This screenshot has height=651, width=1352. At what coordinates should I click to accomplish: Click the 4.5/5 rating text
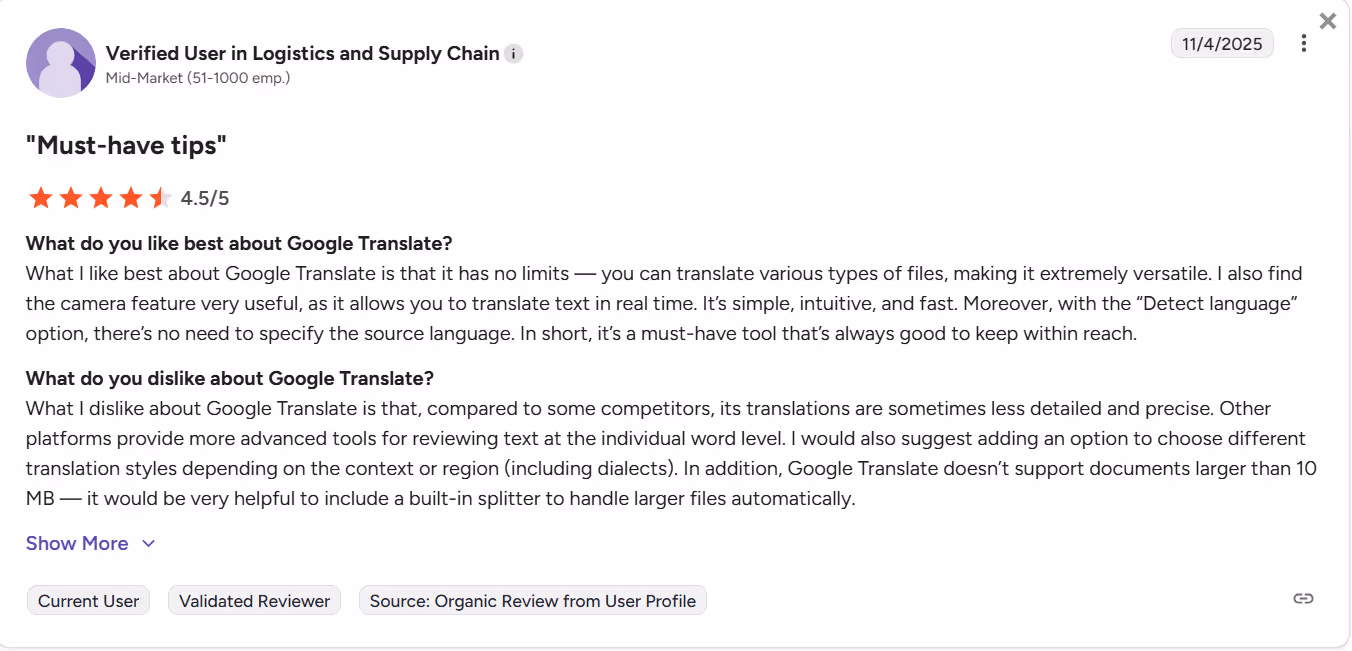coord(204,197)
